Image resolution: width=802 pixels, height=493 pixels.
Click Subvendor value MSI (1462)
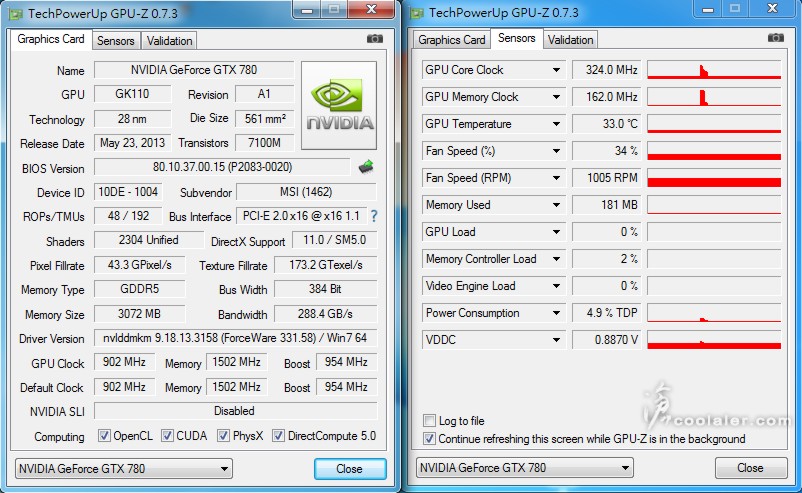[x=306, y=192]
